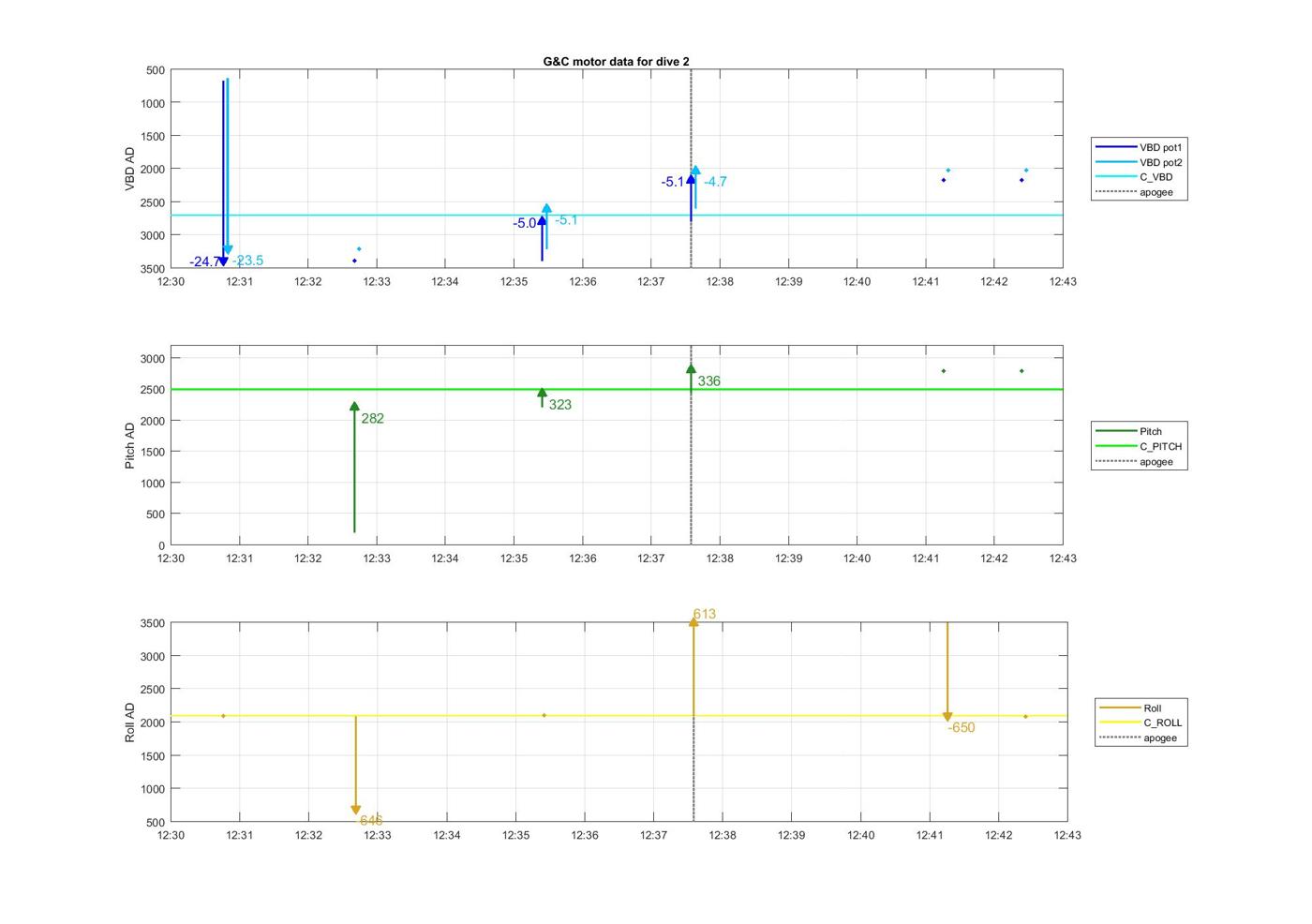Select the '-4.7' VBD data label
1312x924 pixels.
click(x=715, y=182)
